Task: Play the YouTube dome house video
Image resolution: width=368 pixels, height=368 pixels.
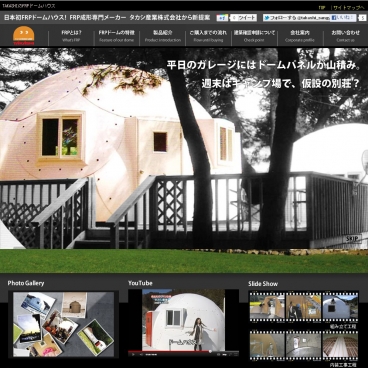Action: [x=183, y=320]
